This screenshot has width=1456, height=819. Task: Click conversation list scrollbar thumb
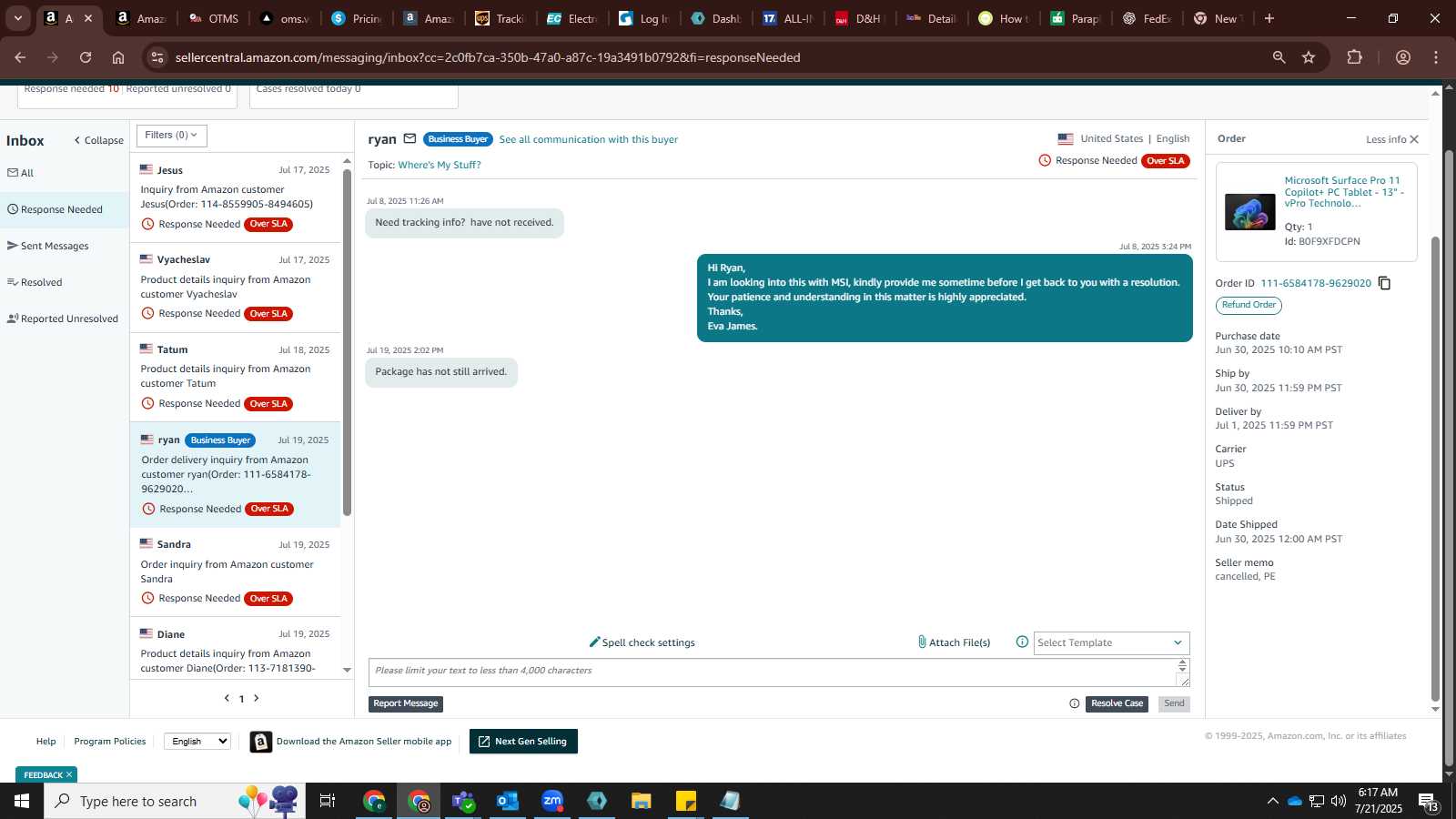coord(347,341)
